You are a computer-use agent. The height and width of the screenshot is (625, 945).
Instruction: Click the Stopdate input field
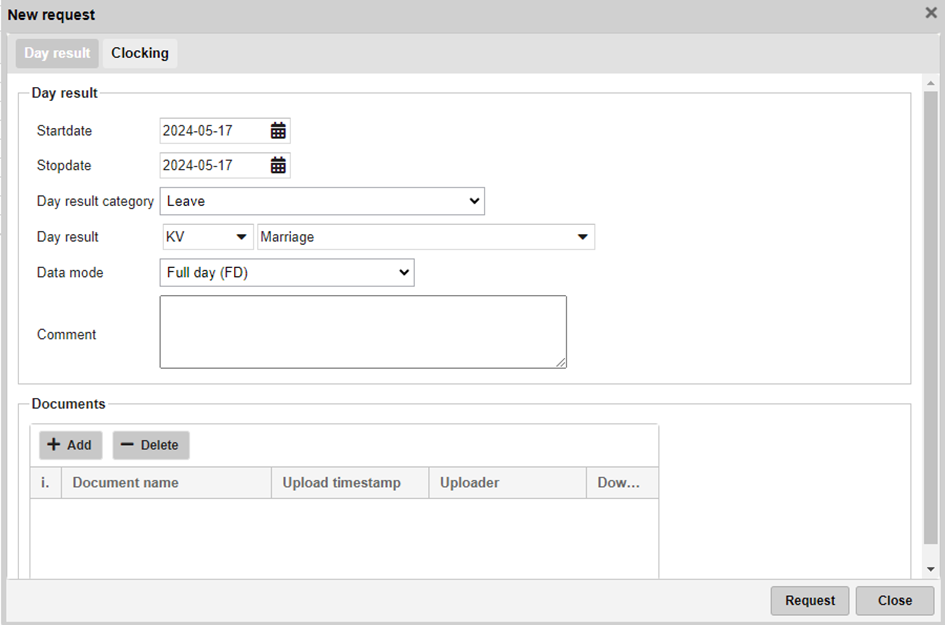[x=213, y=166]
